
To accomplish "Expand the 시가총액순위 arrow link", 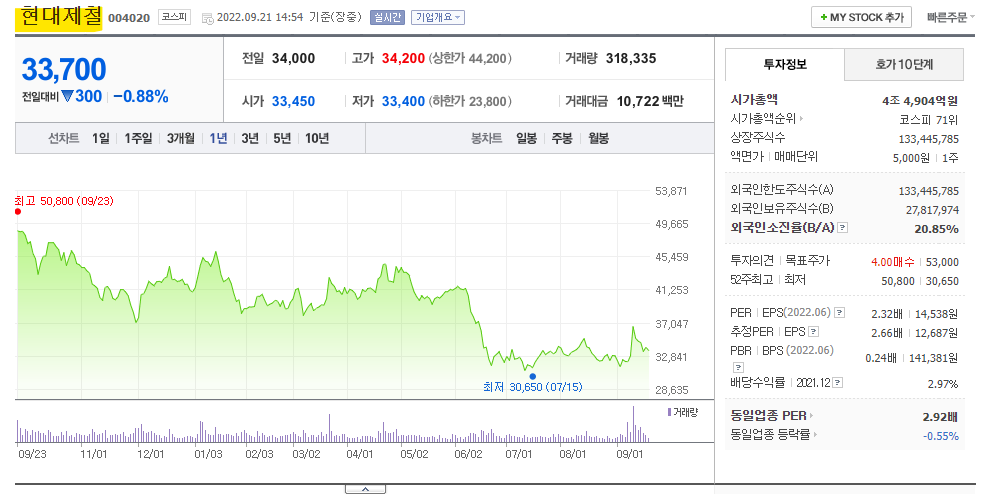I will (x=801, y=118).
